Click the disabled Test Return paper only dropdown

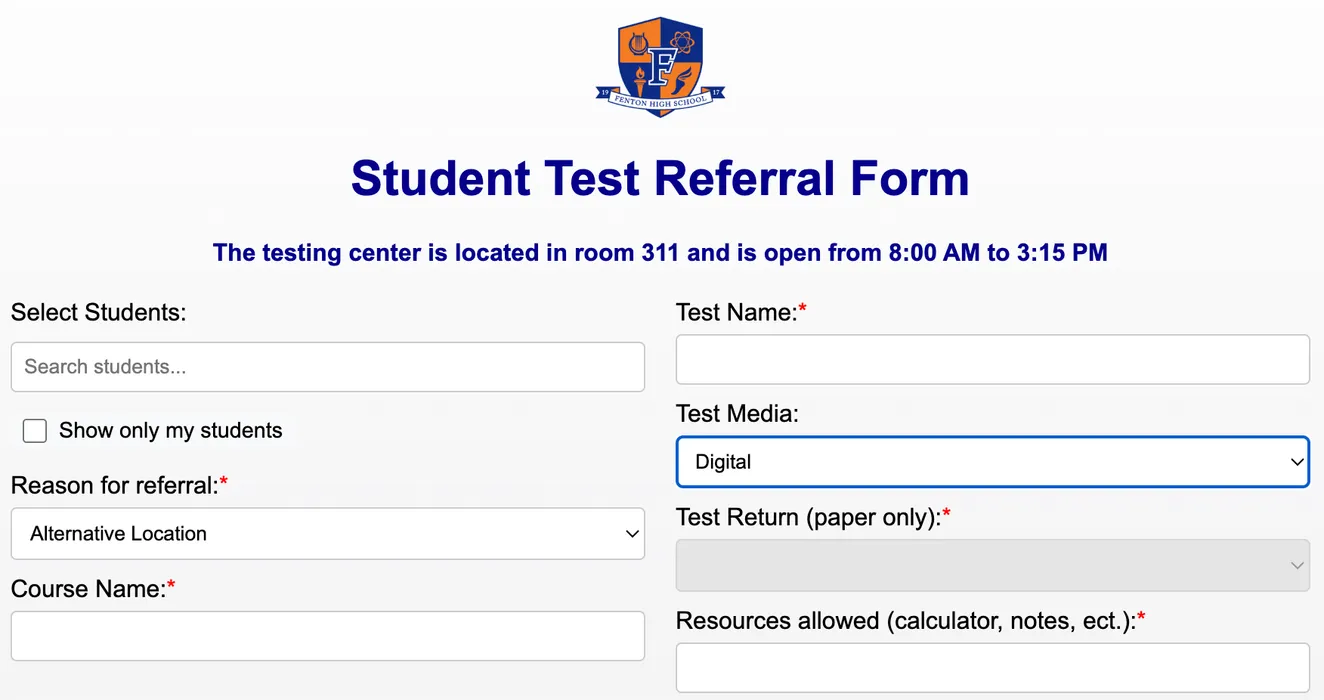coord(992,566)
